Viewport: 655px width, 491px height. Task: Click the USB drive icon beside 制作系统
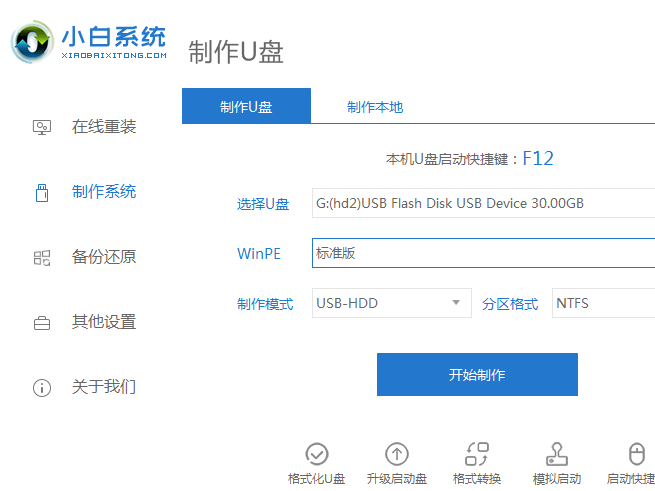coord(42,193)
